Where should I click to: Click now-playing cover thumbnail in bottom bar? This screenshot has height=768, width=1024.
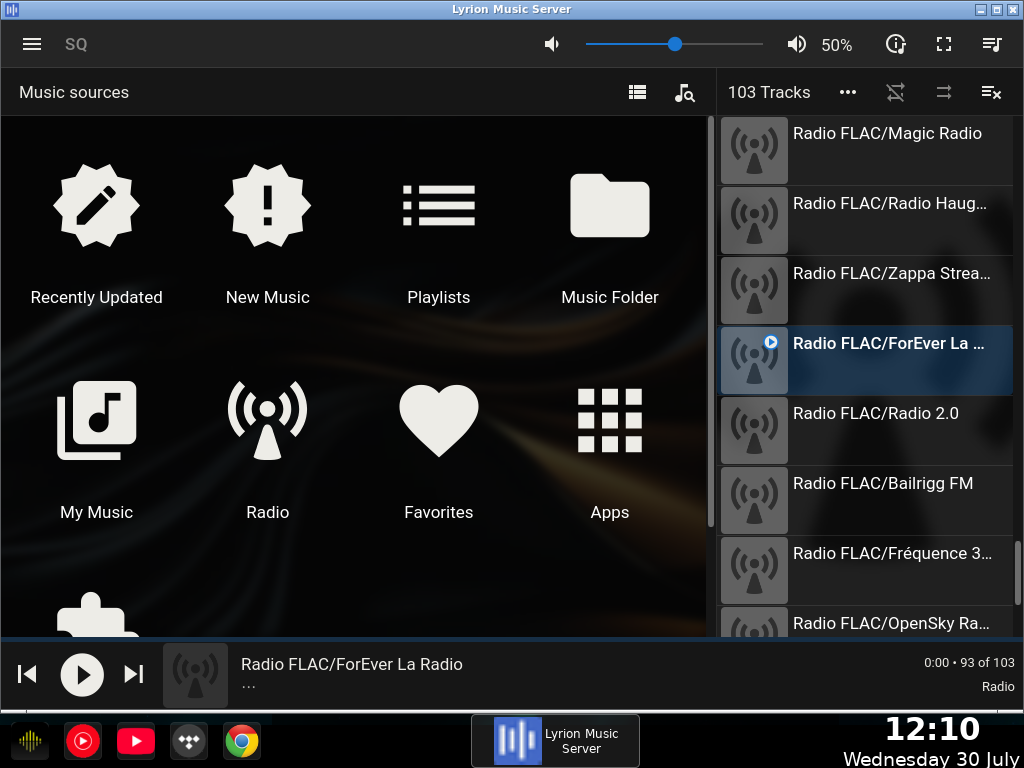195,675
